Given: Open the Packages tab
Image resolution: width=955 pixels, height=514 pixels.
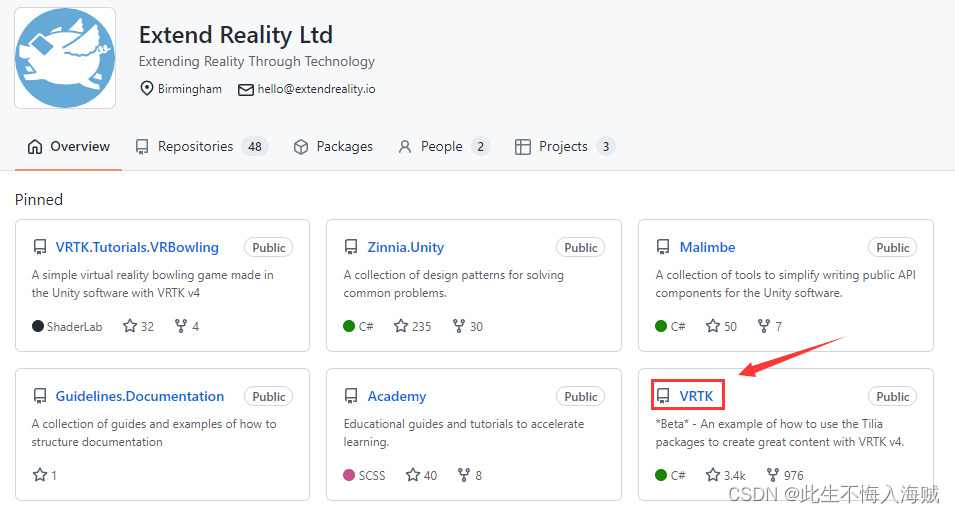Looking at the screenshot, I should (333, 147).
